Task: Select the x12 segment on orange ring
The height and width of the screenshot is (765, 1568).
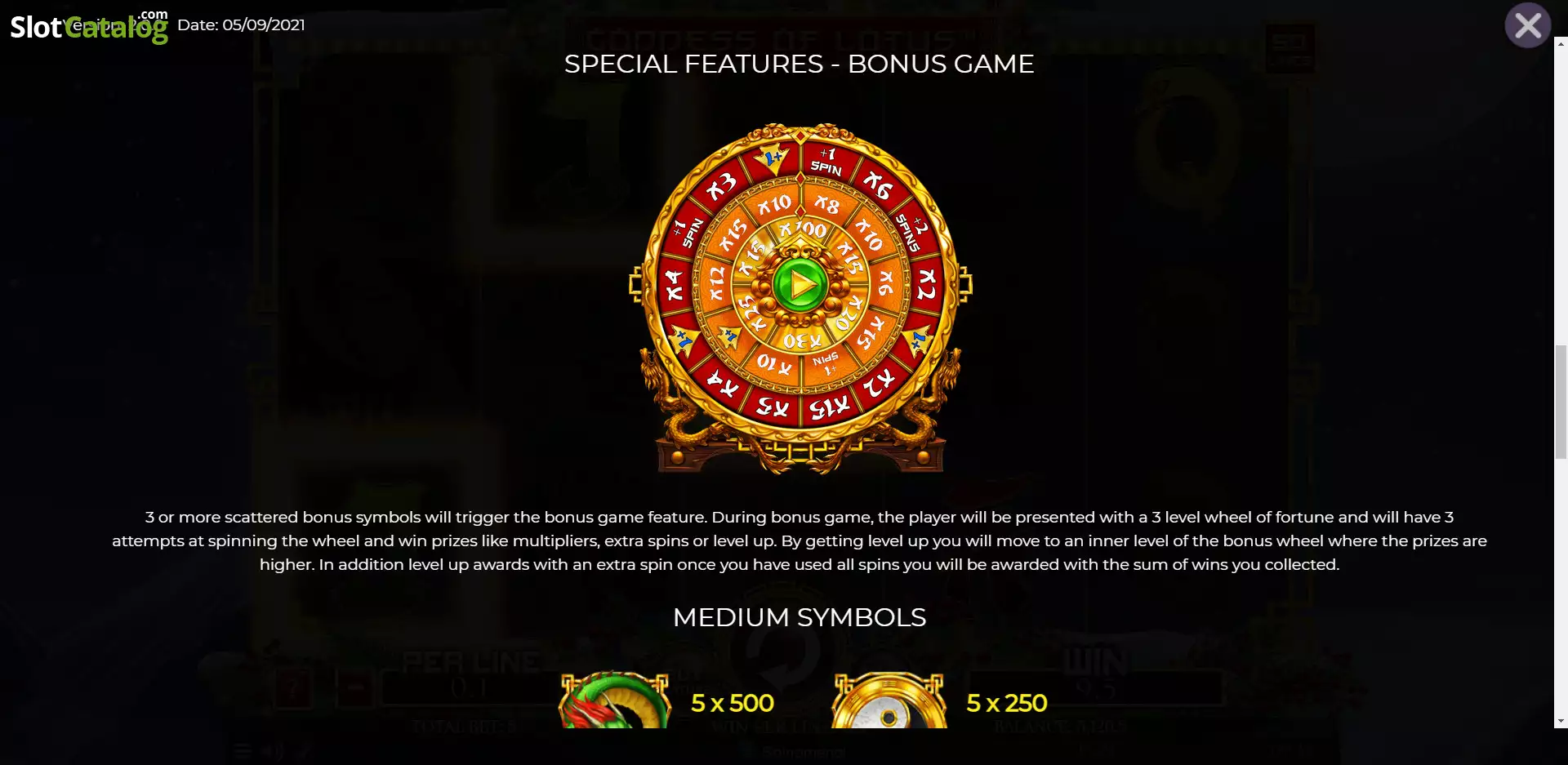Action: (715, 282)
